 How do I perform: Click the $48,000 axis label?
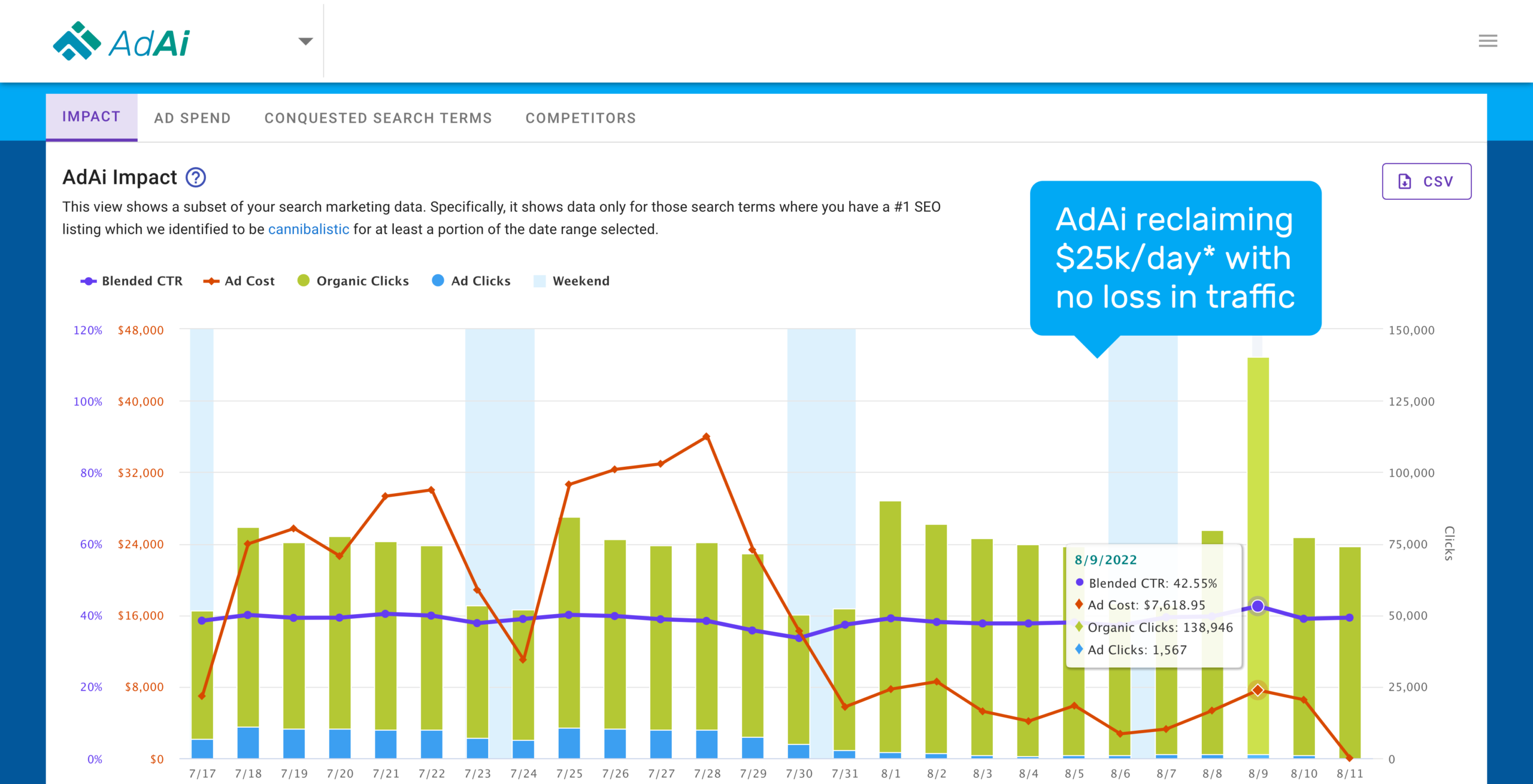pos(141,330)
